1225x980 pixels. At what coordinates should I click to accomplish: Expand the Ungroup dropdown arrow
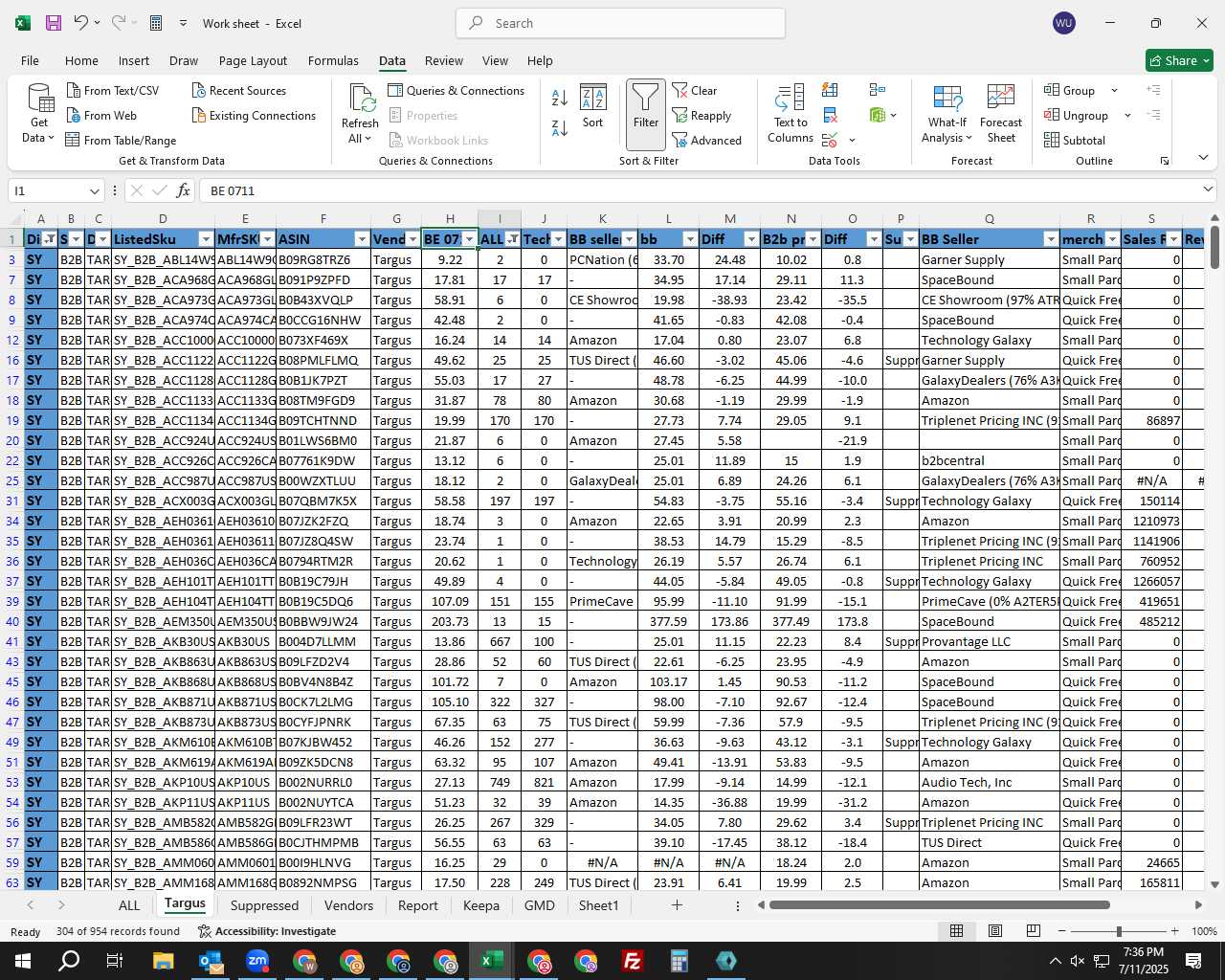coord(1127,116)
